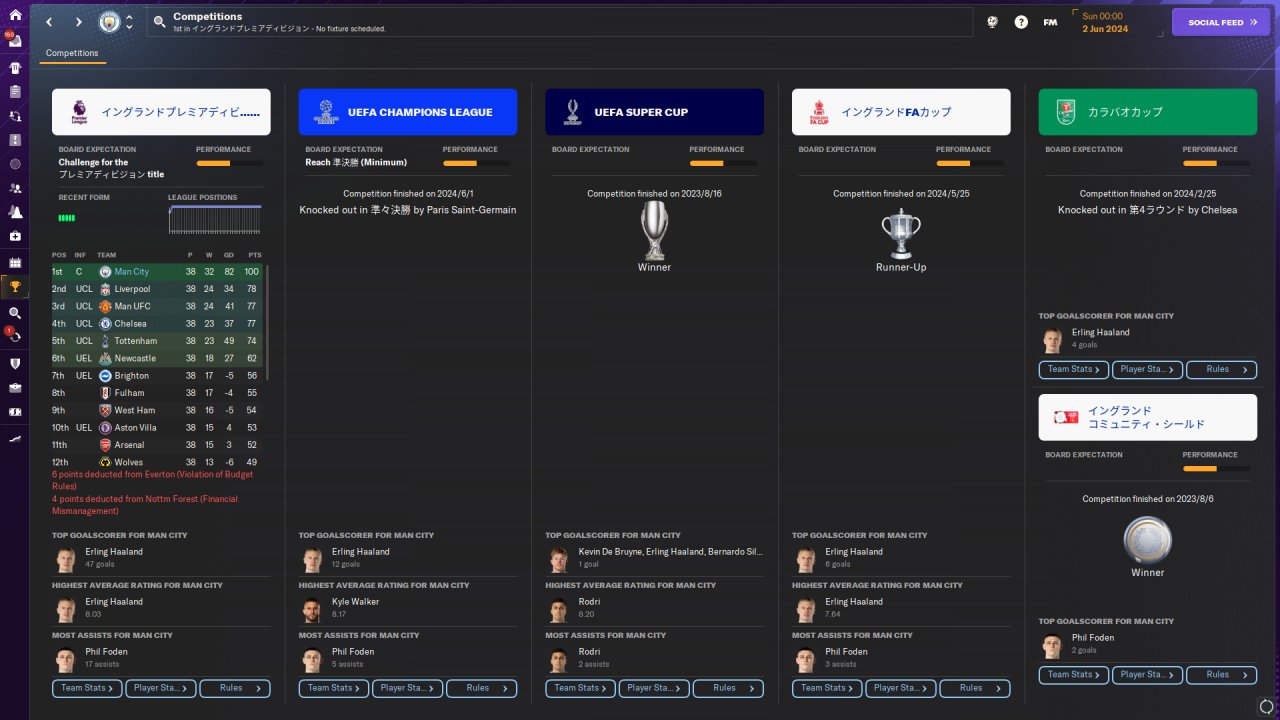Click the League Positions mini graph
The height and width of the screenshot is (720, 1280).
[x=215, y=220]
